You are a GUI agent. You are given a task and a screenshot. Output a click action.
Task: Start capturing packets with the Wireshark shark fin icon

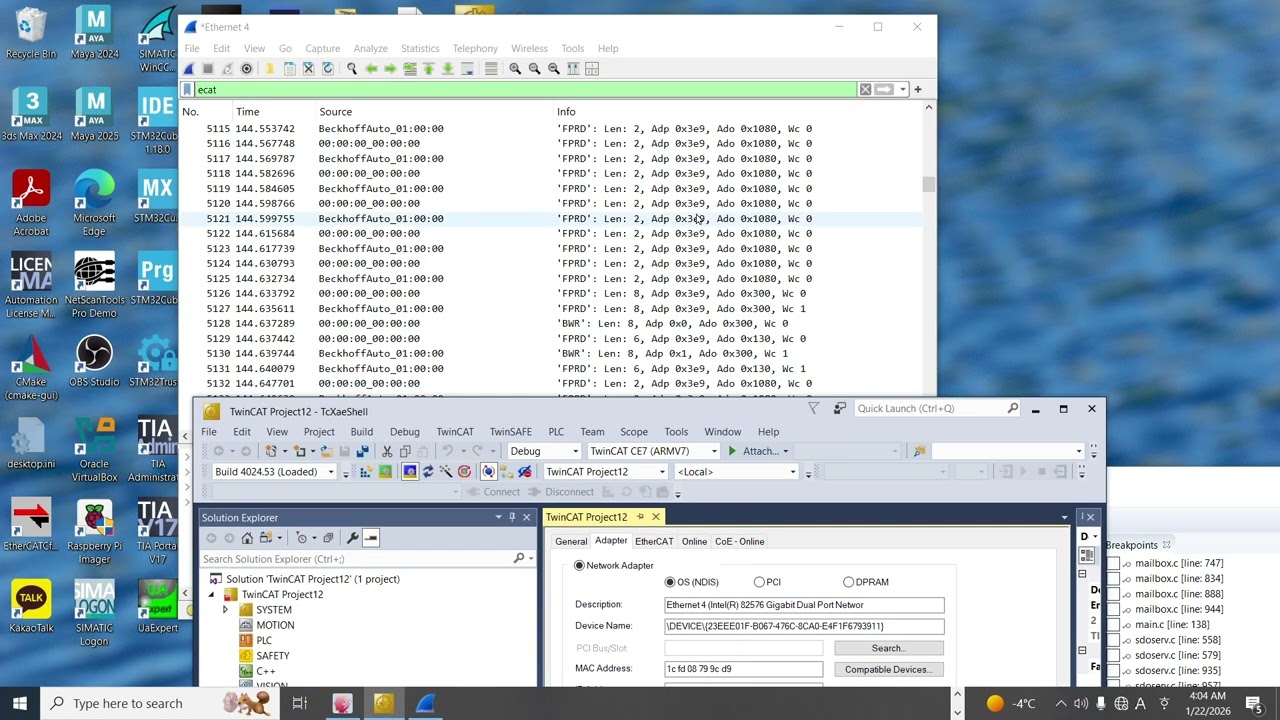188,68
